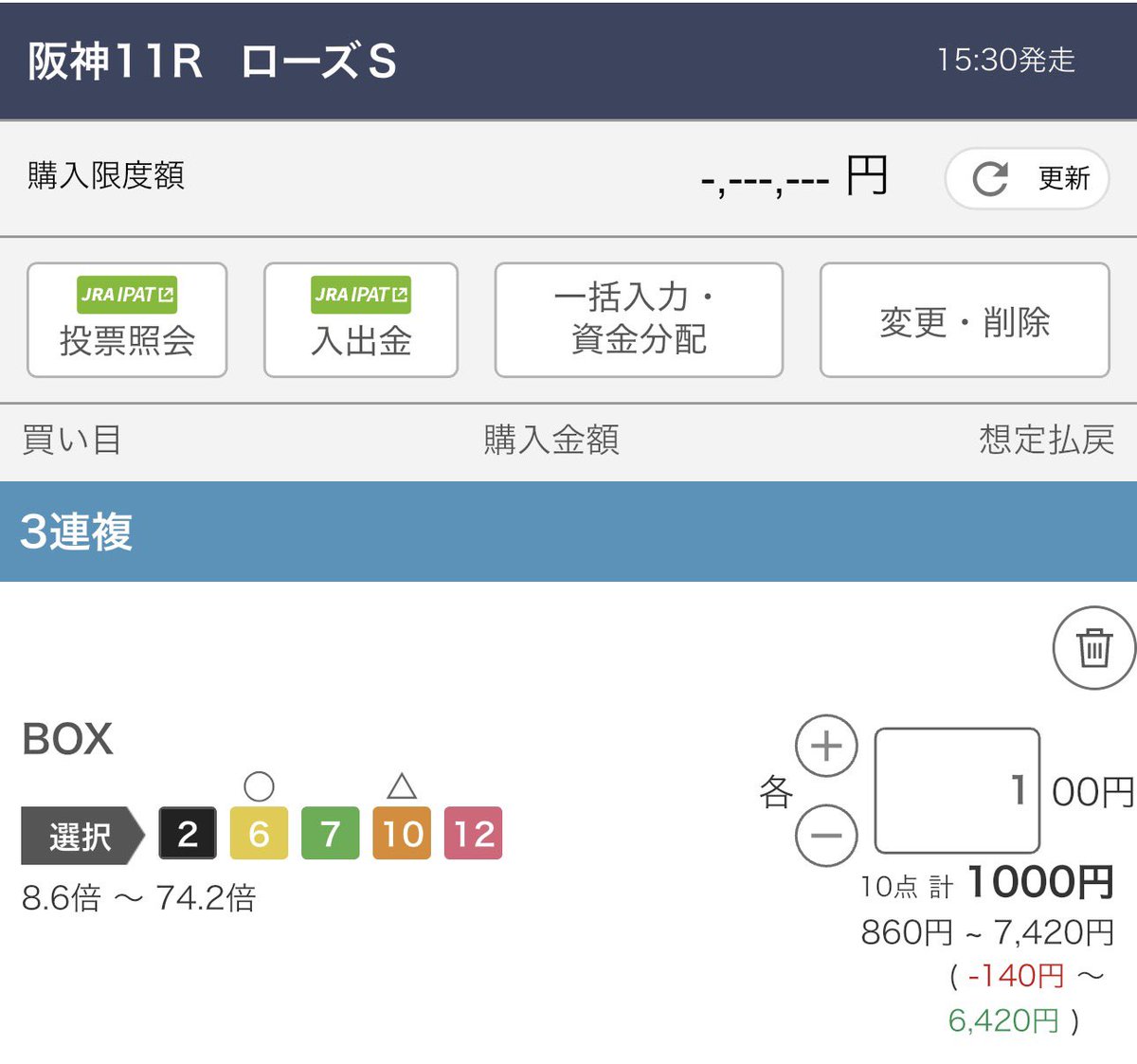1137x1064 pixels.
Task: Open 入出金 JRA IPAT button
Action: (361, 320)
